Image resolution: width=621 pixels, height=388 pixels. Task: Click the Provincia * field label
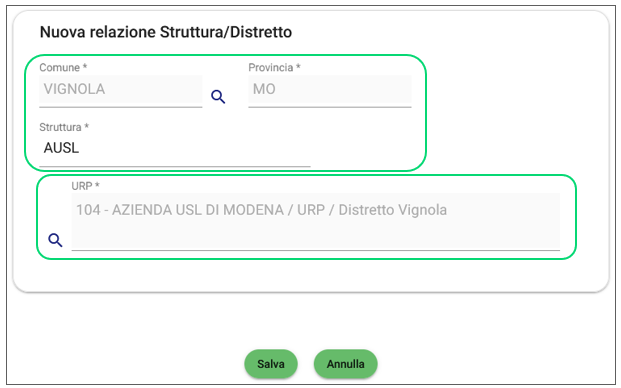click(274, 68)
